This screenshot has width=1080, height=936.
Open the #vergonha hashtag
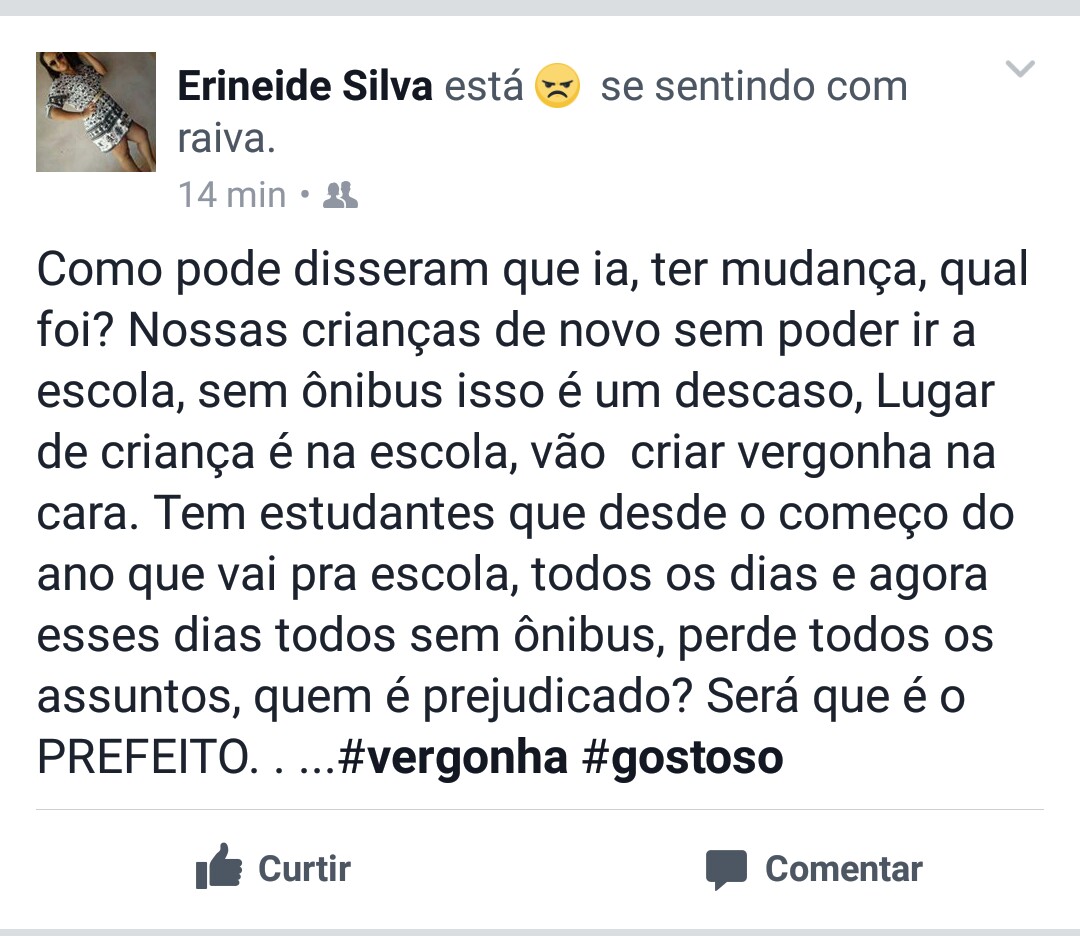(x=454, y=757)
